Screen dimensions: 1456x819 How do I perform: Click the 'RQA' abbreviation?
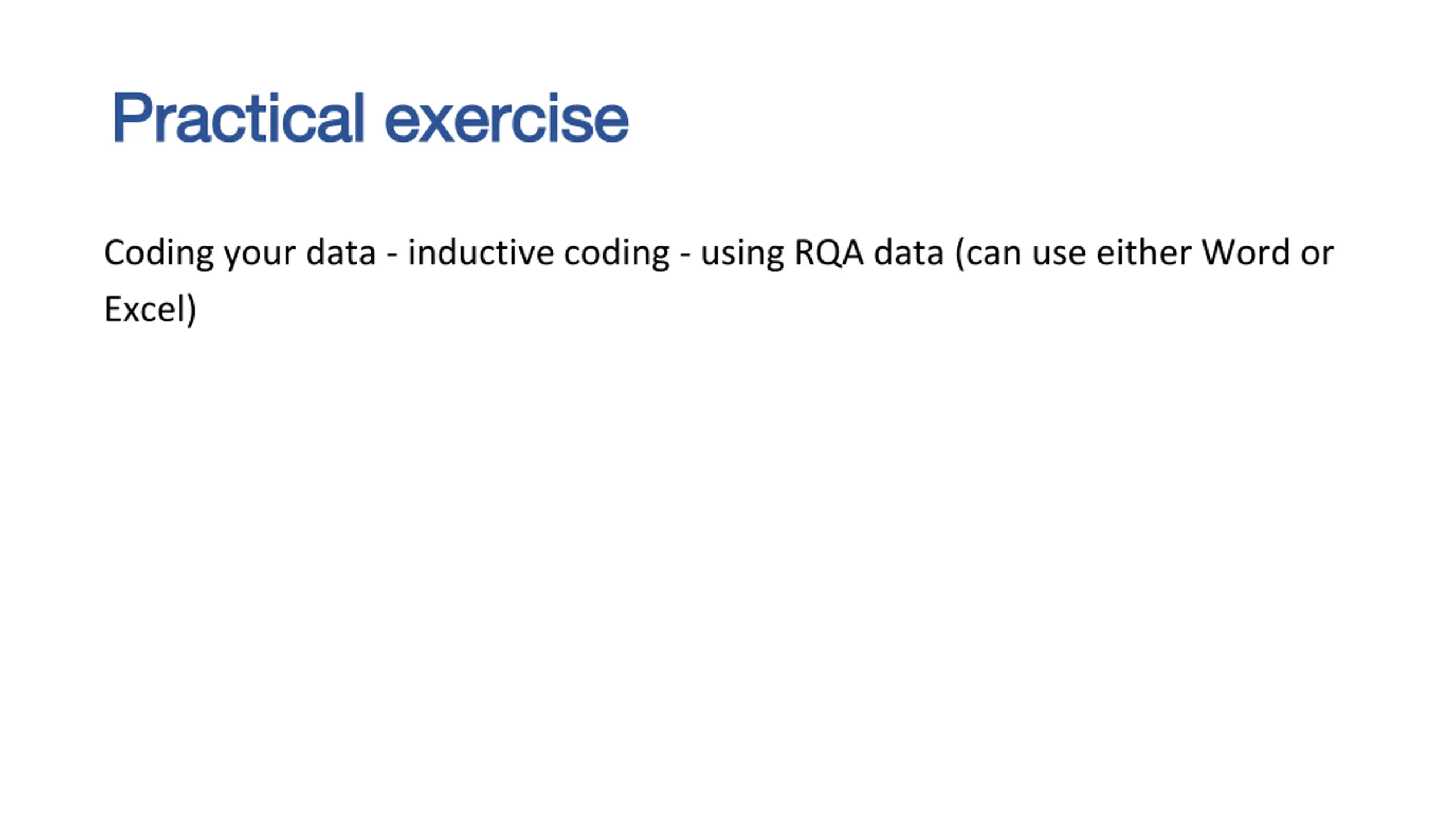(x=829, y=253)
